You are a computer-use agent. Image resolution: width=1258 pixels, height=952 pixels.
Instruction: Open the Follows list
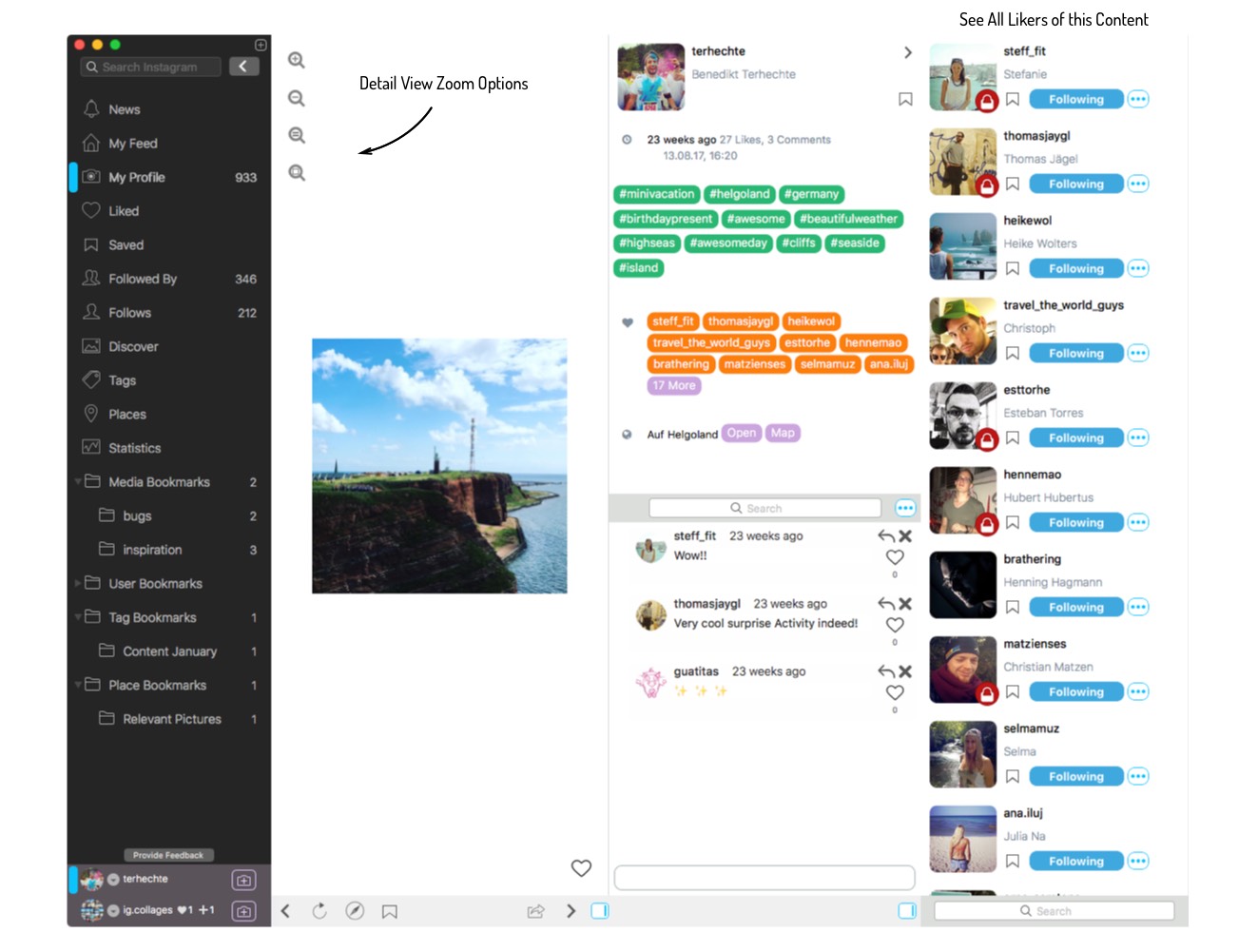tap(169, 313)
